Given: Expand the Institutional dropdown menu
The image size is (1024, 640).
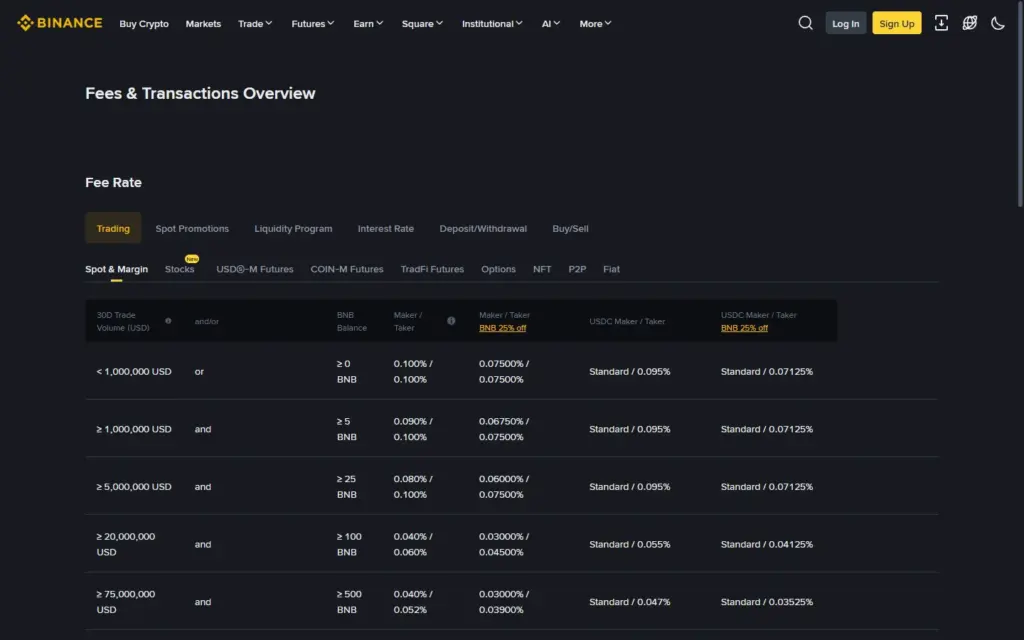Looking at the screenshot, I should (492, 24).
